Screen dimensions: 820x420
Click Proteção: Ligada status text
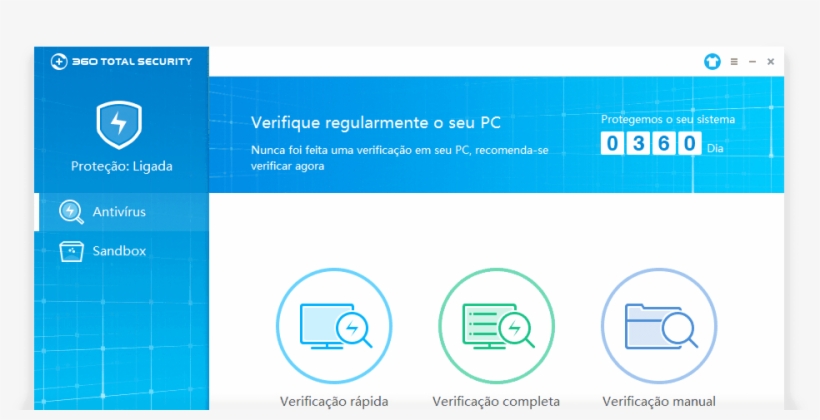coord(121,166)
